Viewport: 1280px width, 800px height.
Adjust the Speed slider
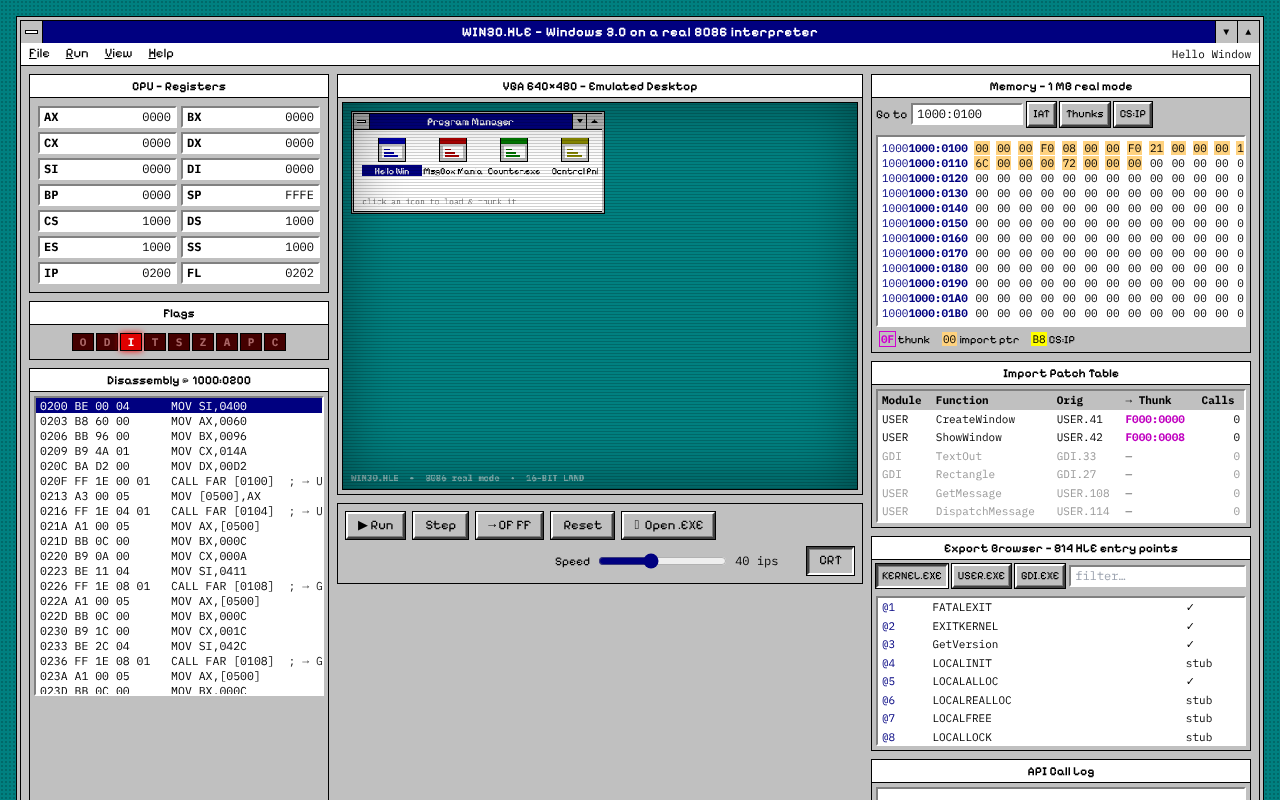(x=662, y=561)
